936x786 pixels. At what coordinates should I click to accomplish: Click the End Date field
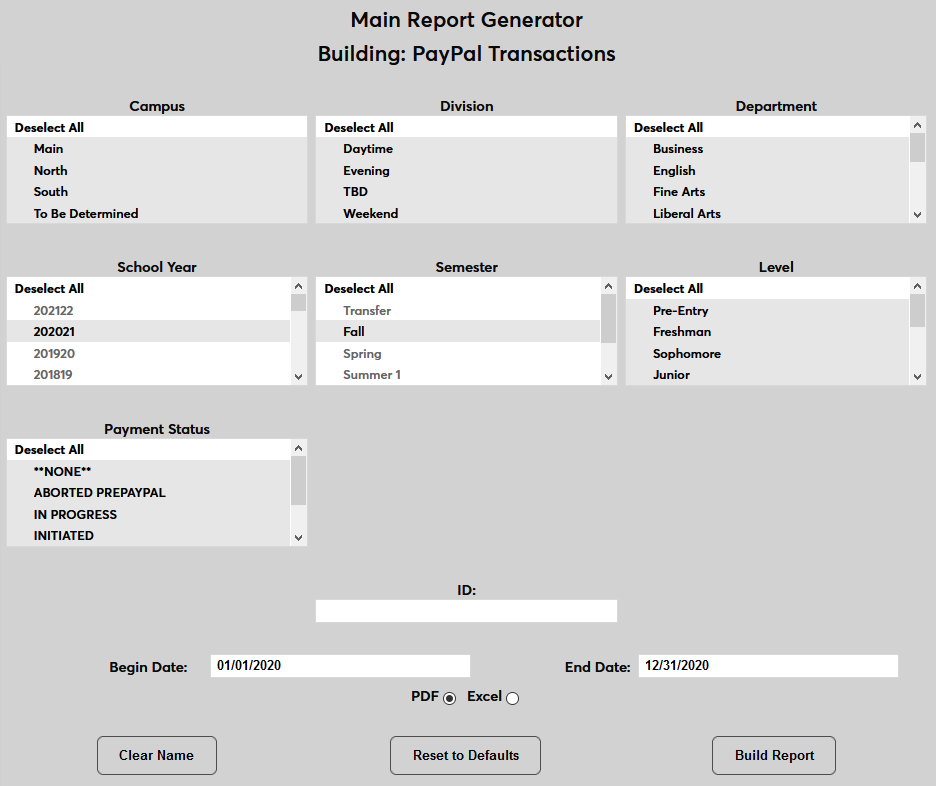click(768, 666)
